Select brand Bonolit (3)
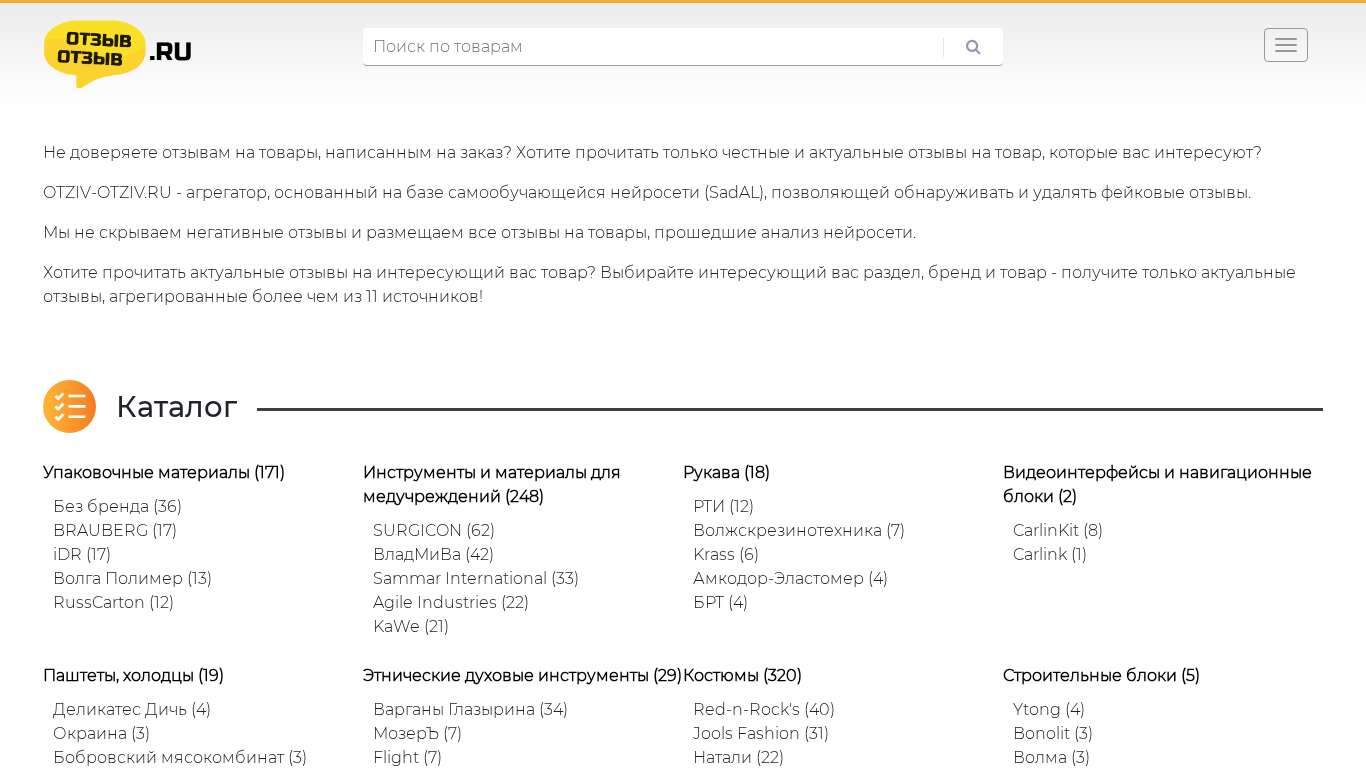 click(x=1053, y=733)
